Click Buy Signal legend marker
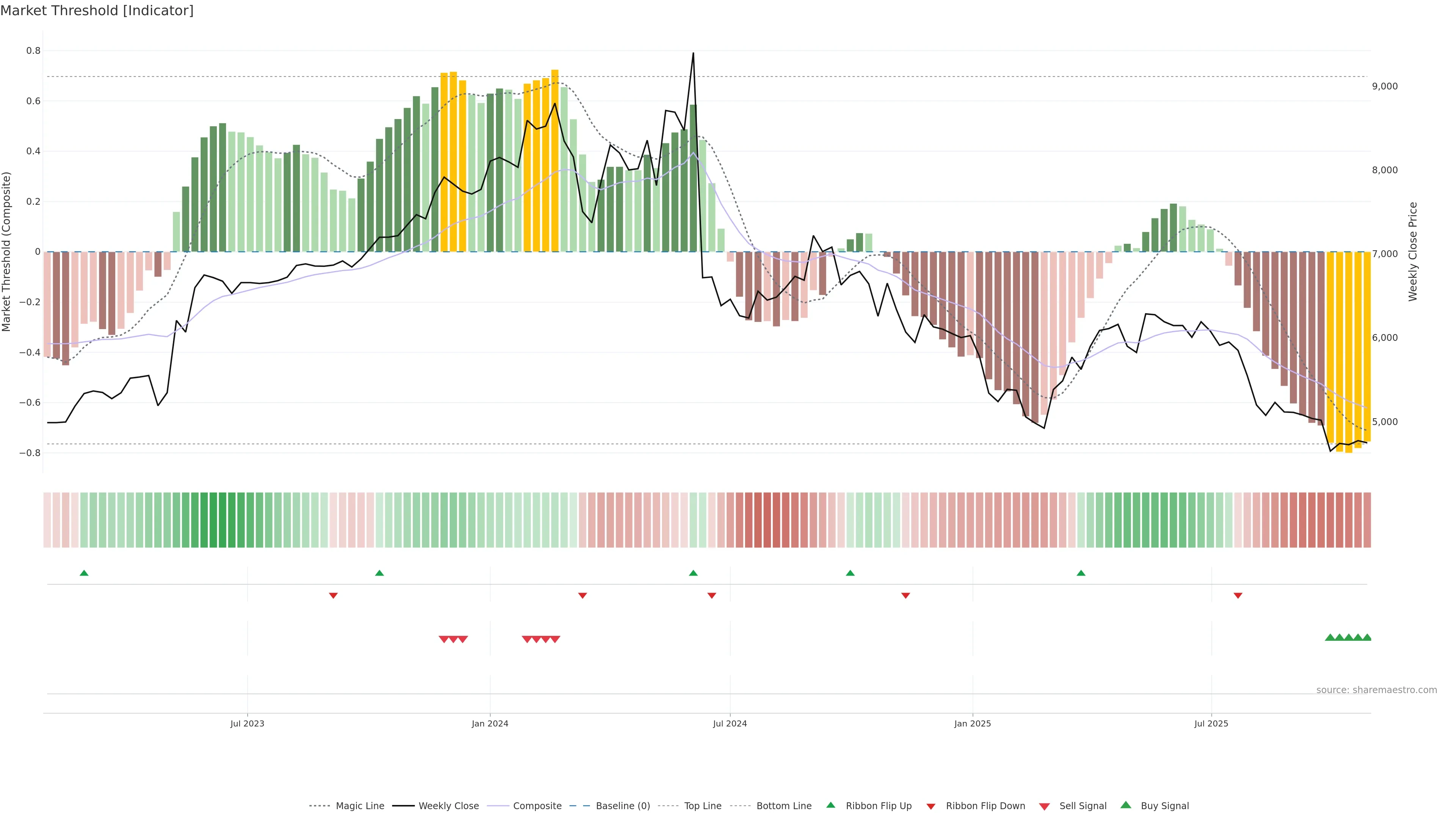 [1125, 805]
